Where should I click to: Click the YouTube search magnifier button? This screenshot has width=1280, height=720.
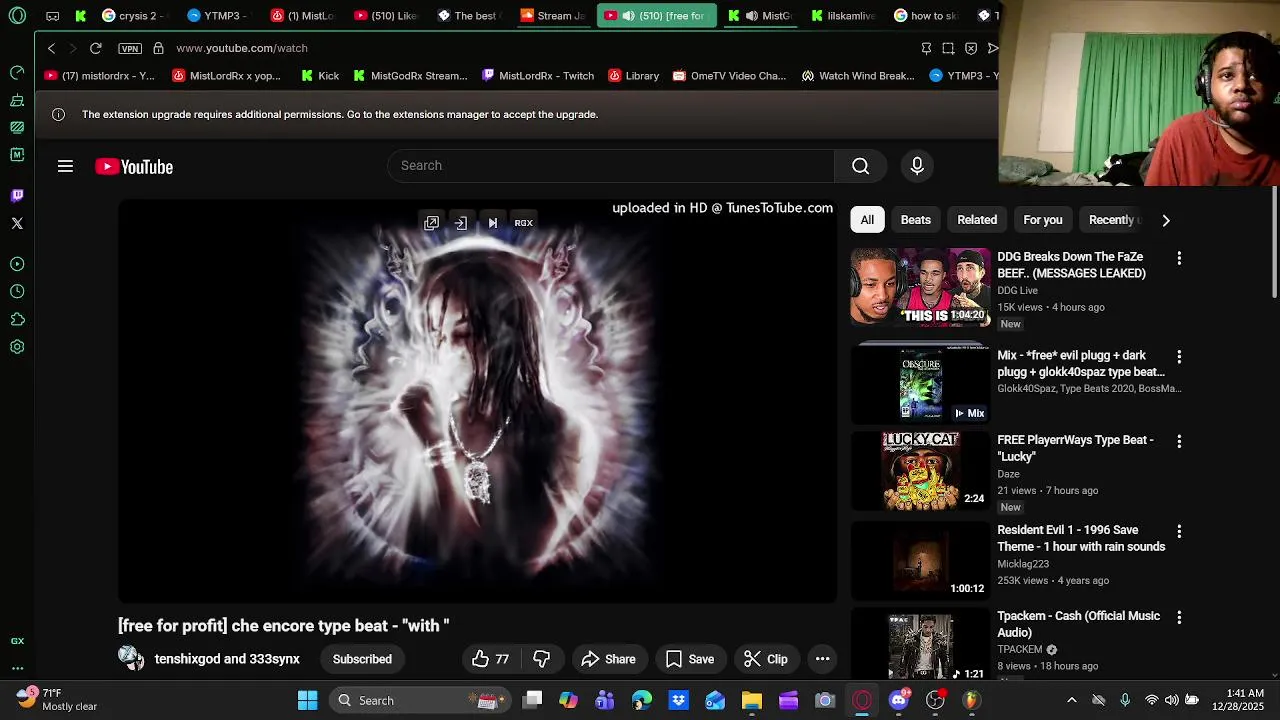860,166
